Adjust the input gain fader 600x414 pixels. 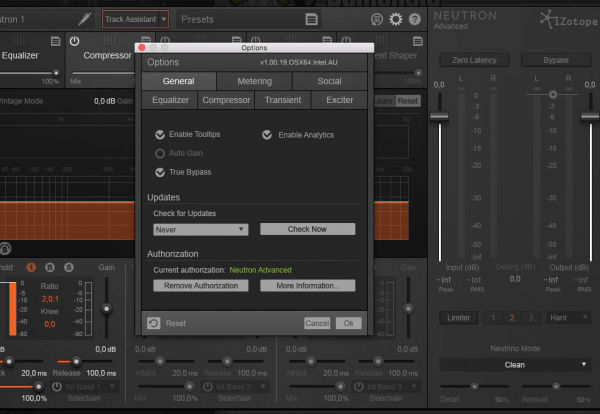[439, 116]
